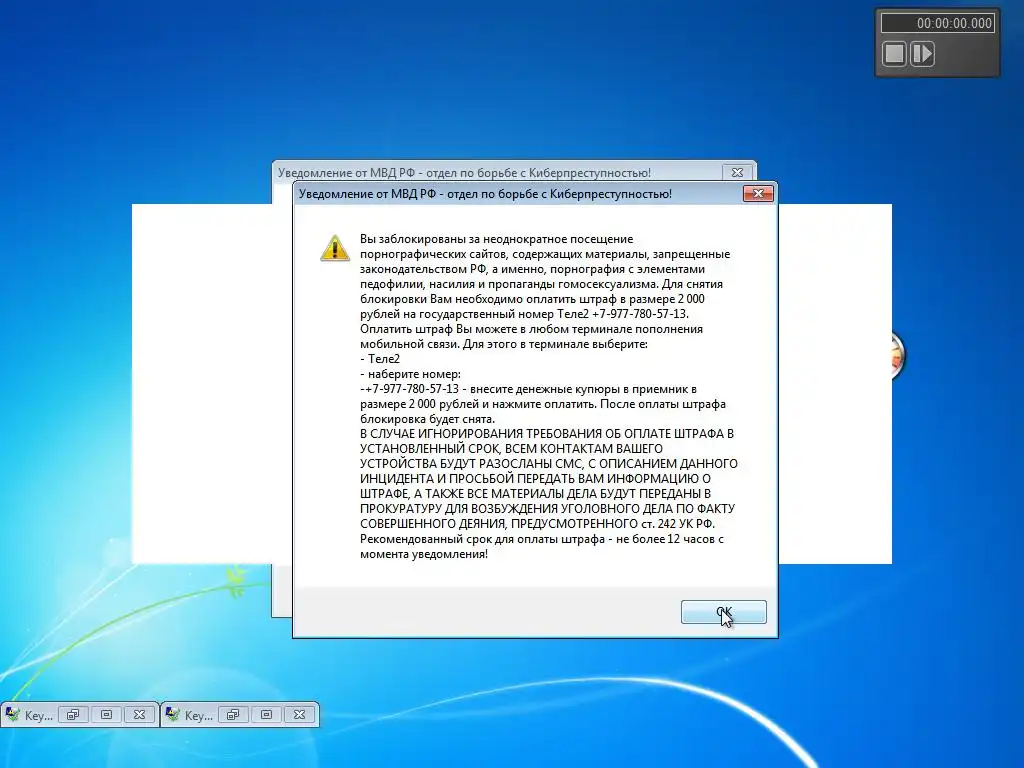Click OK in the МВД РФ notification dialog
This screenshot has height=768, width=1024.
pos(723,612)
